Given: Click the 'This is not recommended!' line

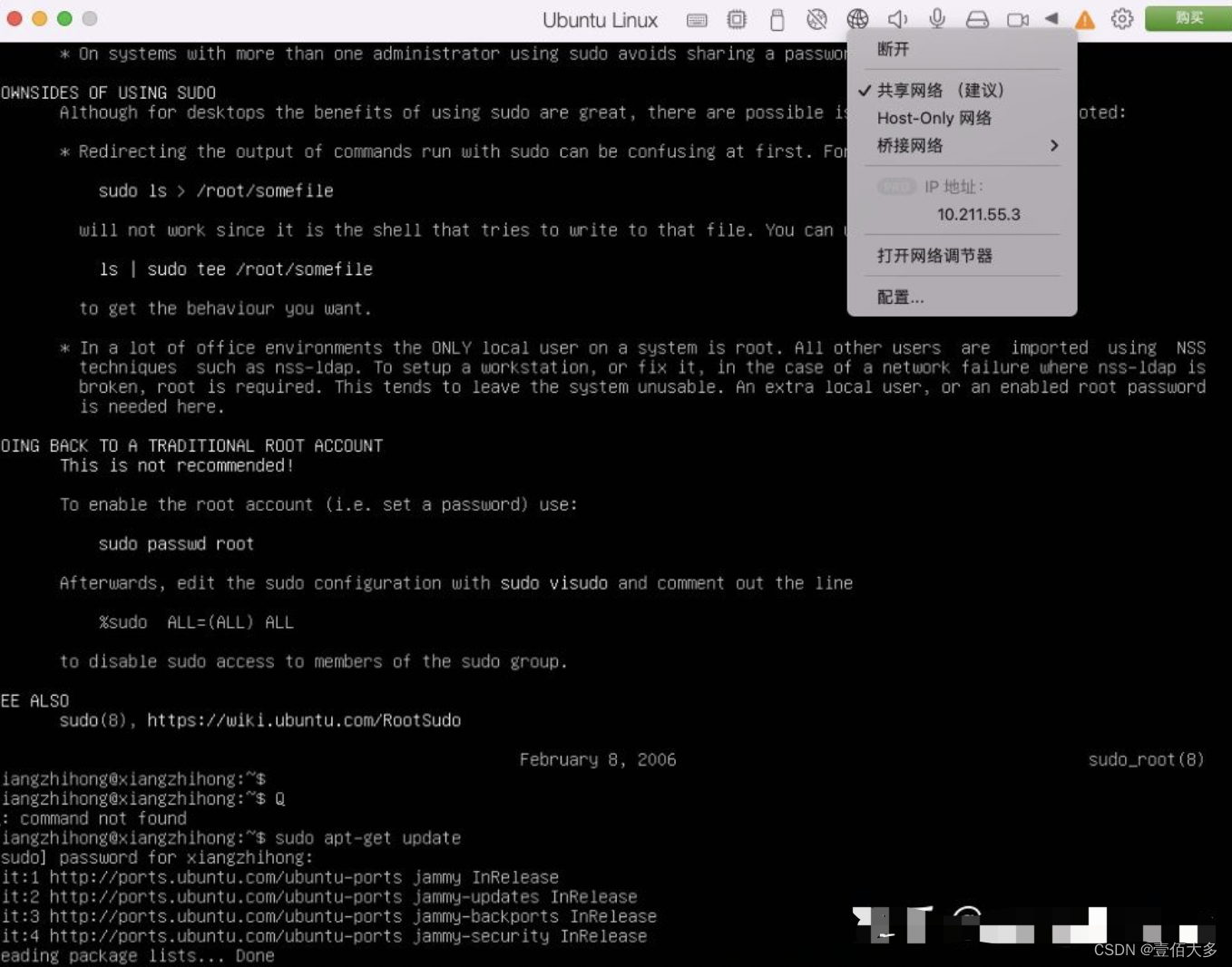Looking at the screenshot, I should point(177,465).
